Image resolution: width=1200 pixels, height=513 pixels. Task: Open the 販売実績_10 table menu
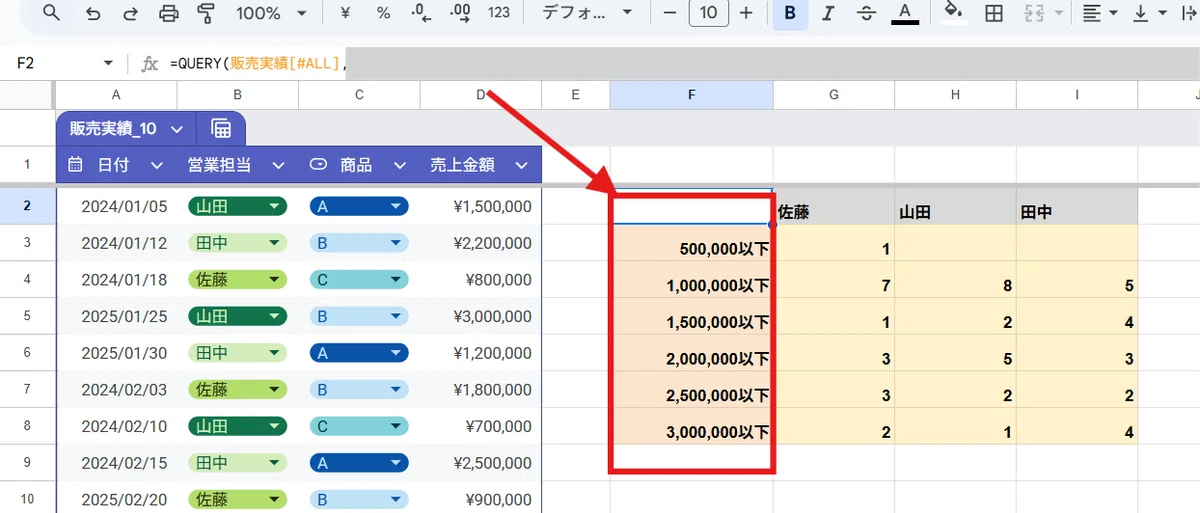pos(177,129)
